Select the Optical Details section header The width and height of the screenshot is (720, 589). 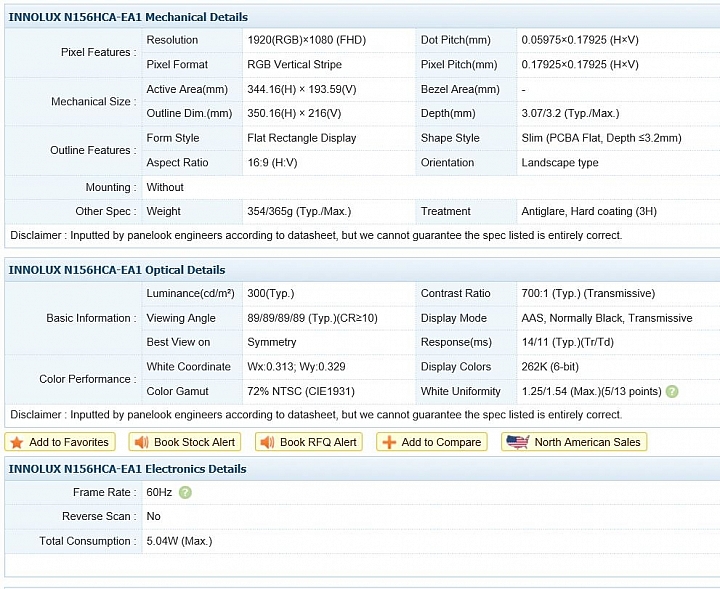[x=117, y=270]
